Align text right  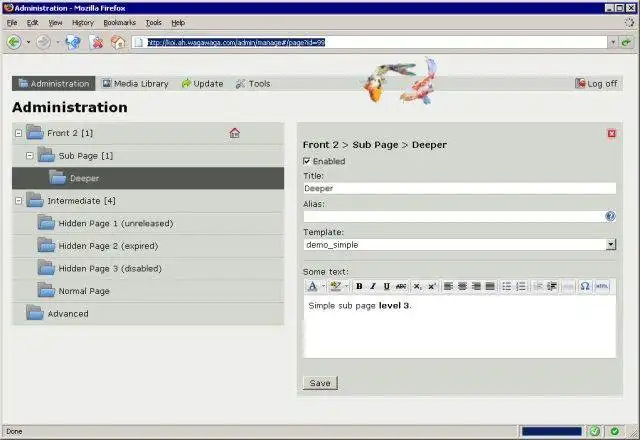476,286
